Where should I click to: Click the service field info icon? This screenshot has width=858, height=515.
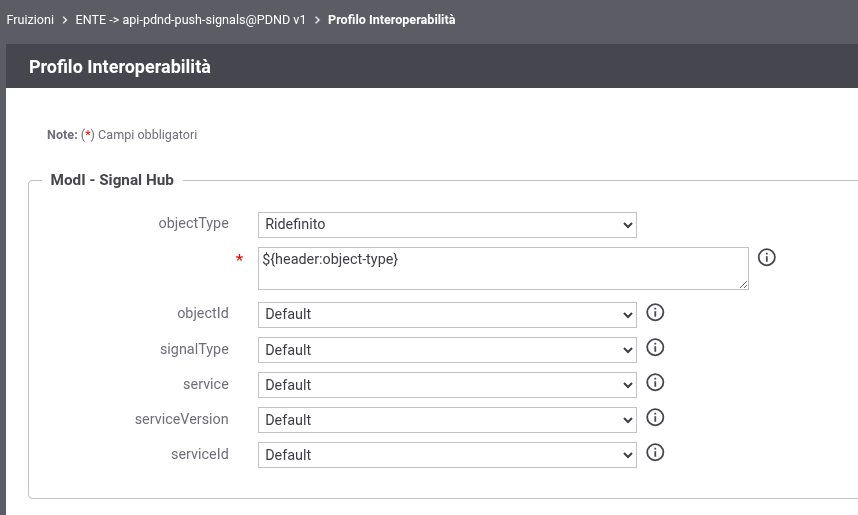[655, 383]
